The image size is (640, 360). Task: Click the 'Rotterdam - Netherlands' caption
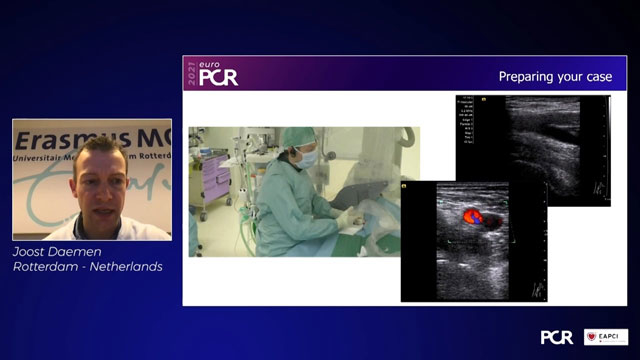pyautogui.click(x=88, y=267)
